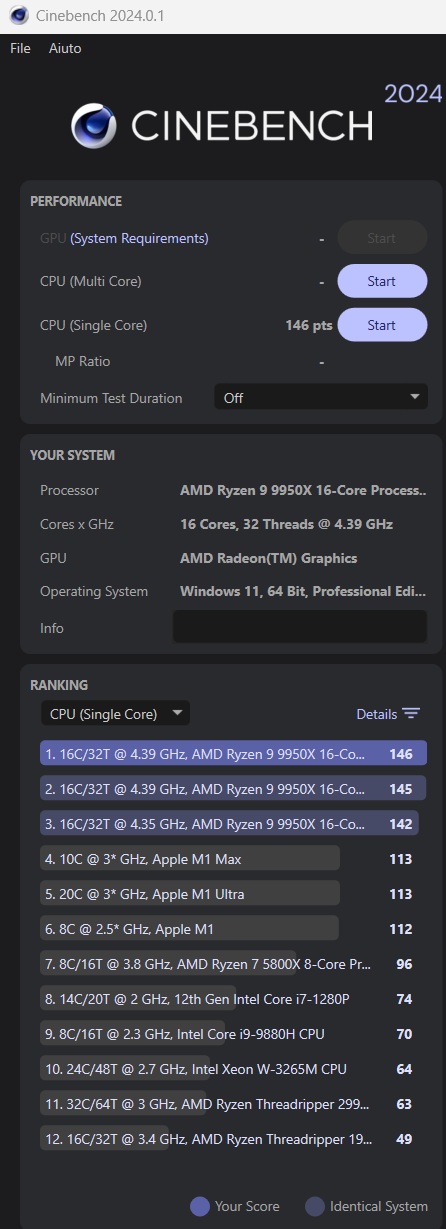Open the File menu

(20, 48)
